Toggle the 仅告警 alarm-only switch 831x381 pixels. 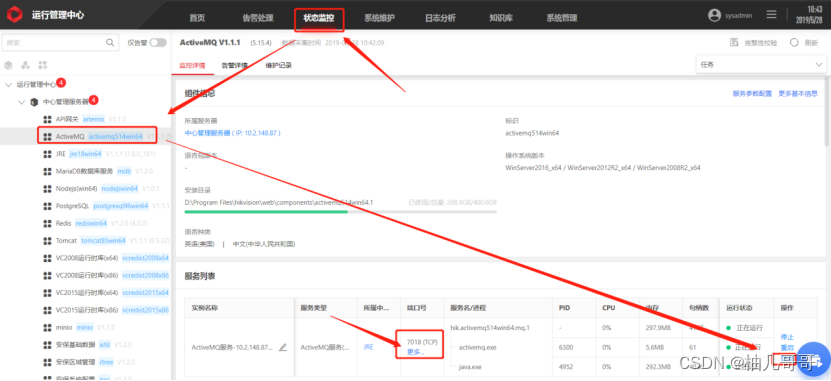click(157, 43)
